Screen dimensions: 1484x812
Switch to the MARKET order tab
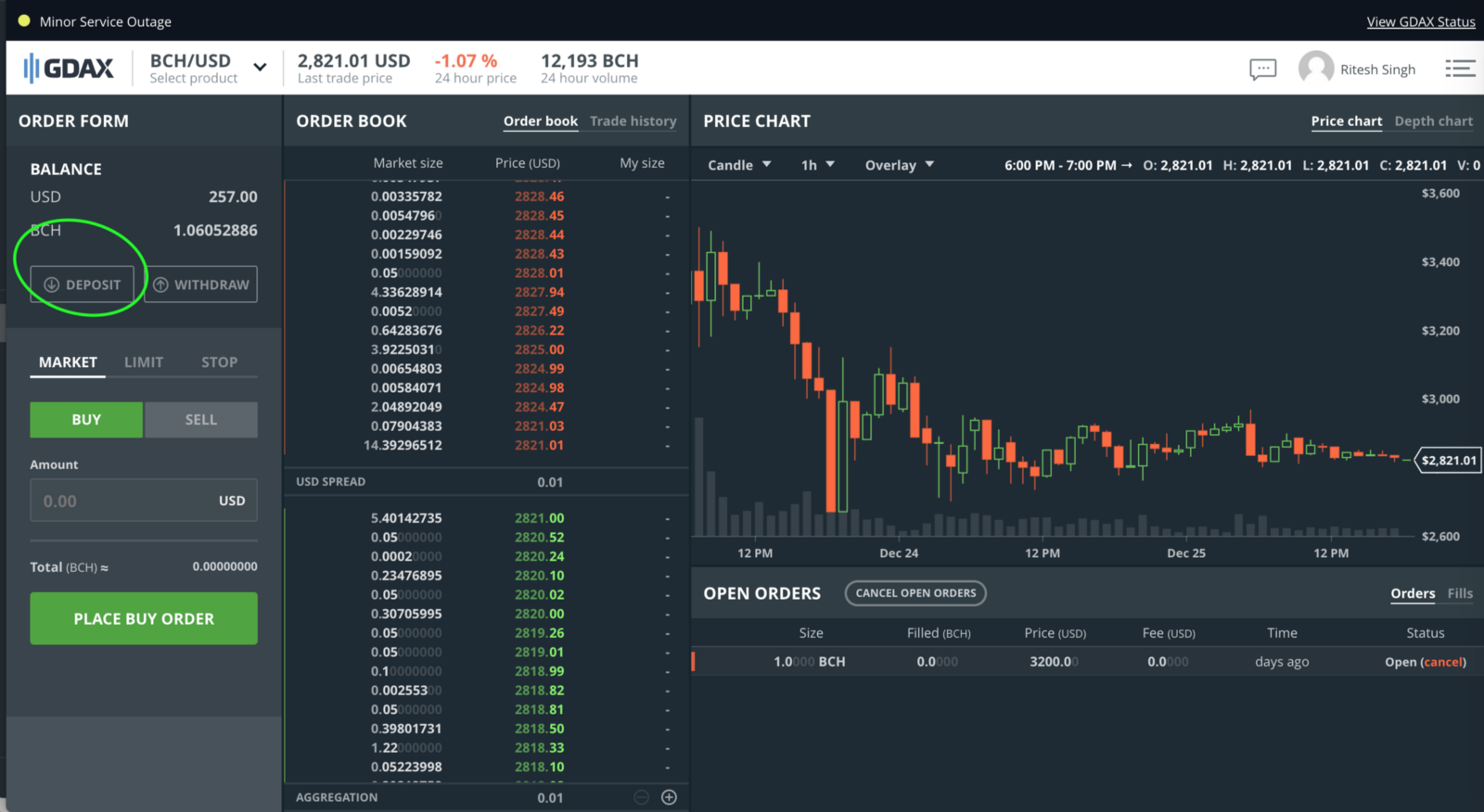[x=68, y=362]
